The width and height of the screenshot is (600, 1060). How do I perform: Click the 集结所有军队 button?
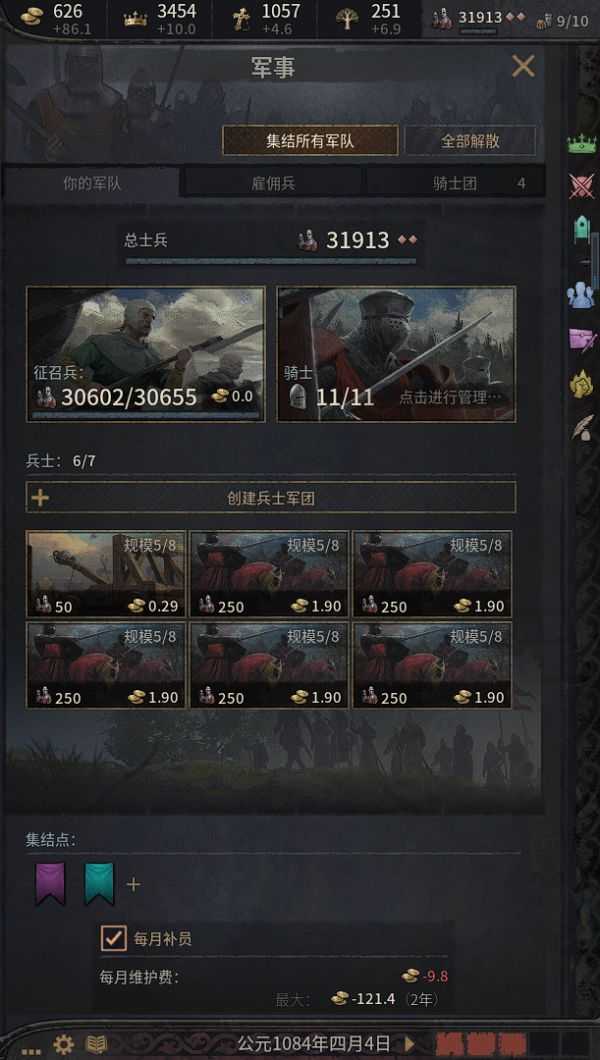(x=310, y=141)
